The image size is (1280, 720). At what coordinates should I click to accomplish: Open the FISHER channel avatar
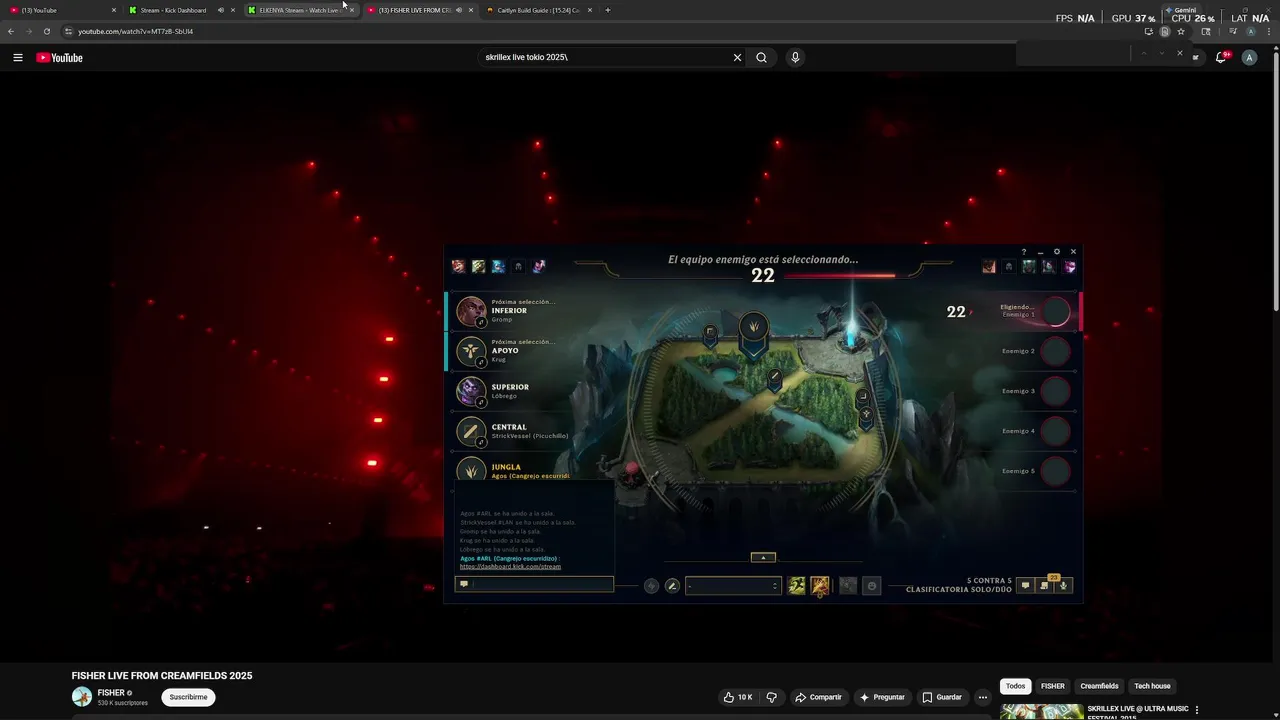click(x=82, y=697)
